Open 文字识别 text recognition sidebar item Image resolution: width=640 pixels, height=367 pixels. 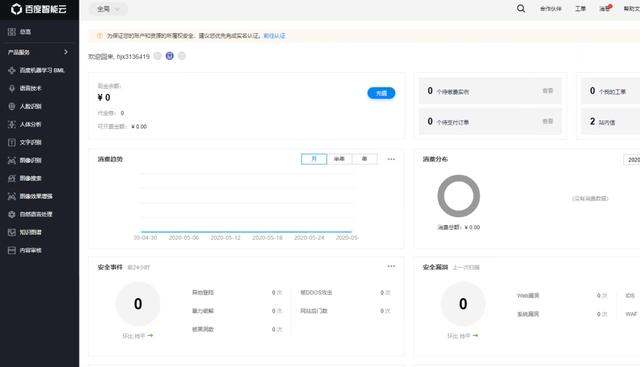[31, 142]
